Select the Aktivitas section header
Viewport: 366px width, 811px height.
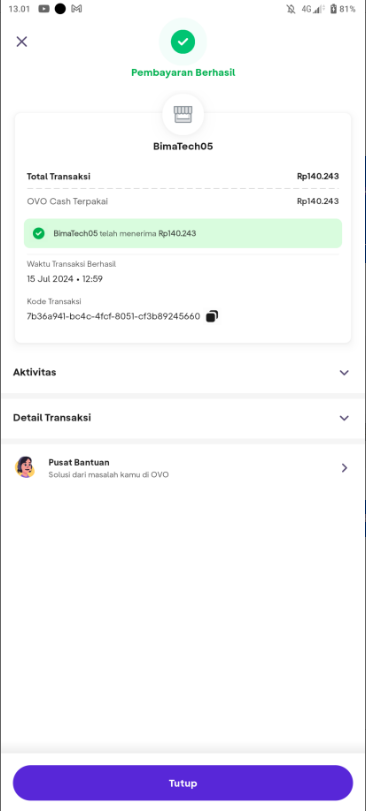[x=183, y=372]
